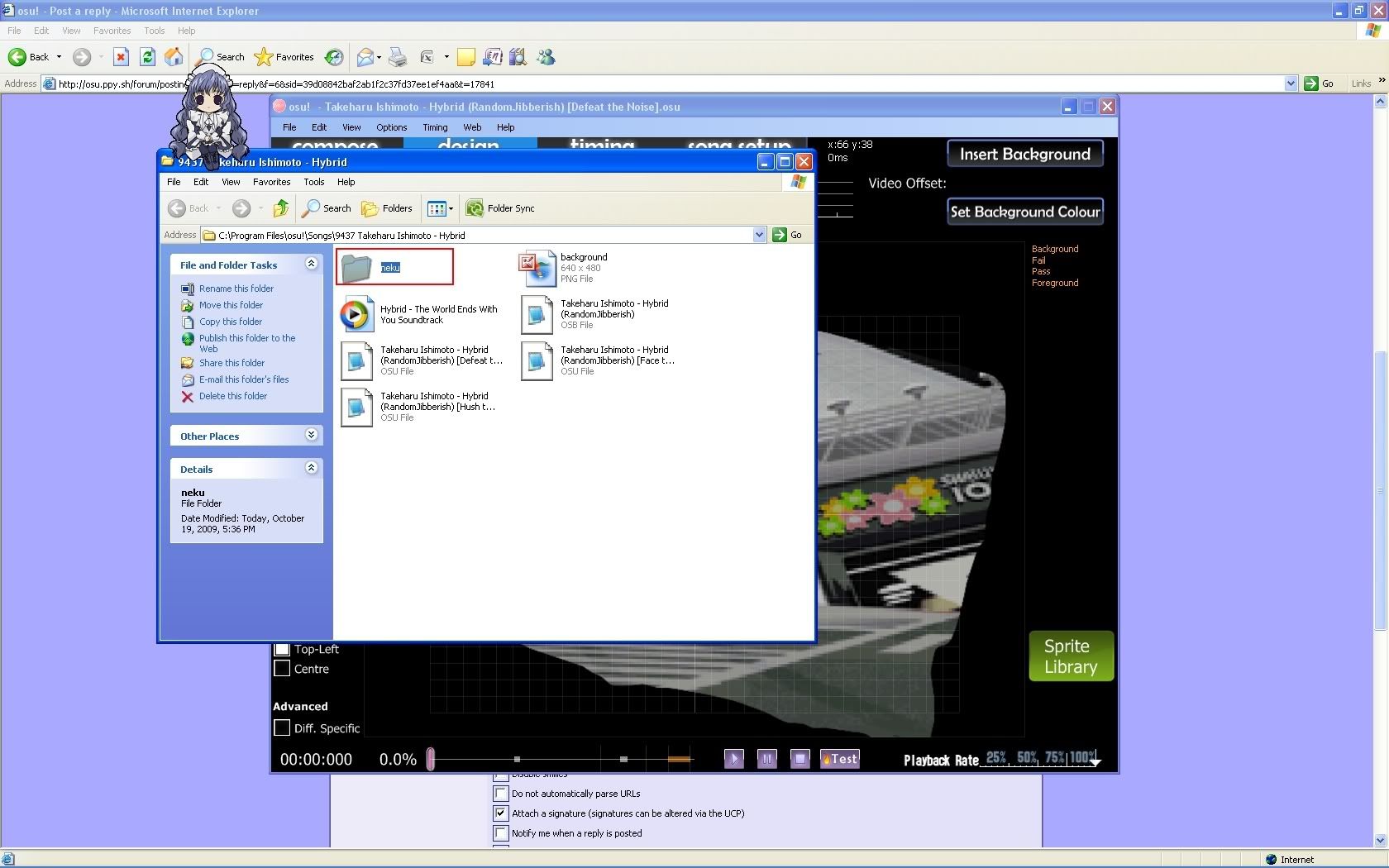Click Share this folder link
1389x868 pixels.
click(x=231, y=363)
